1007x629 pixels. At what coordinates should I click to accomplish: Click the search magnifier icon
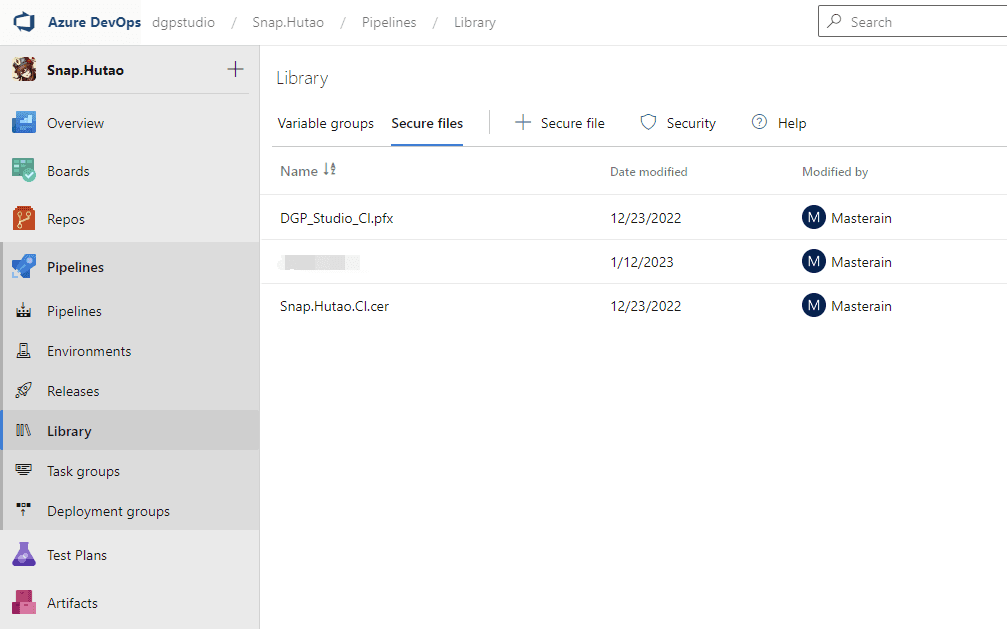(834, 21)
